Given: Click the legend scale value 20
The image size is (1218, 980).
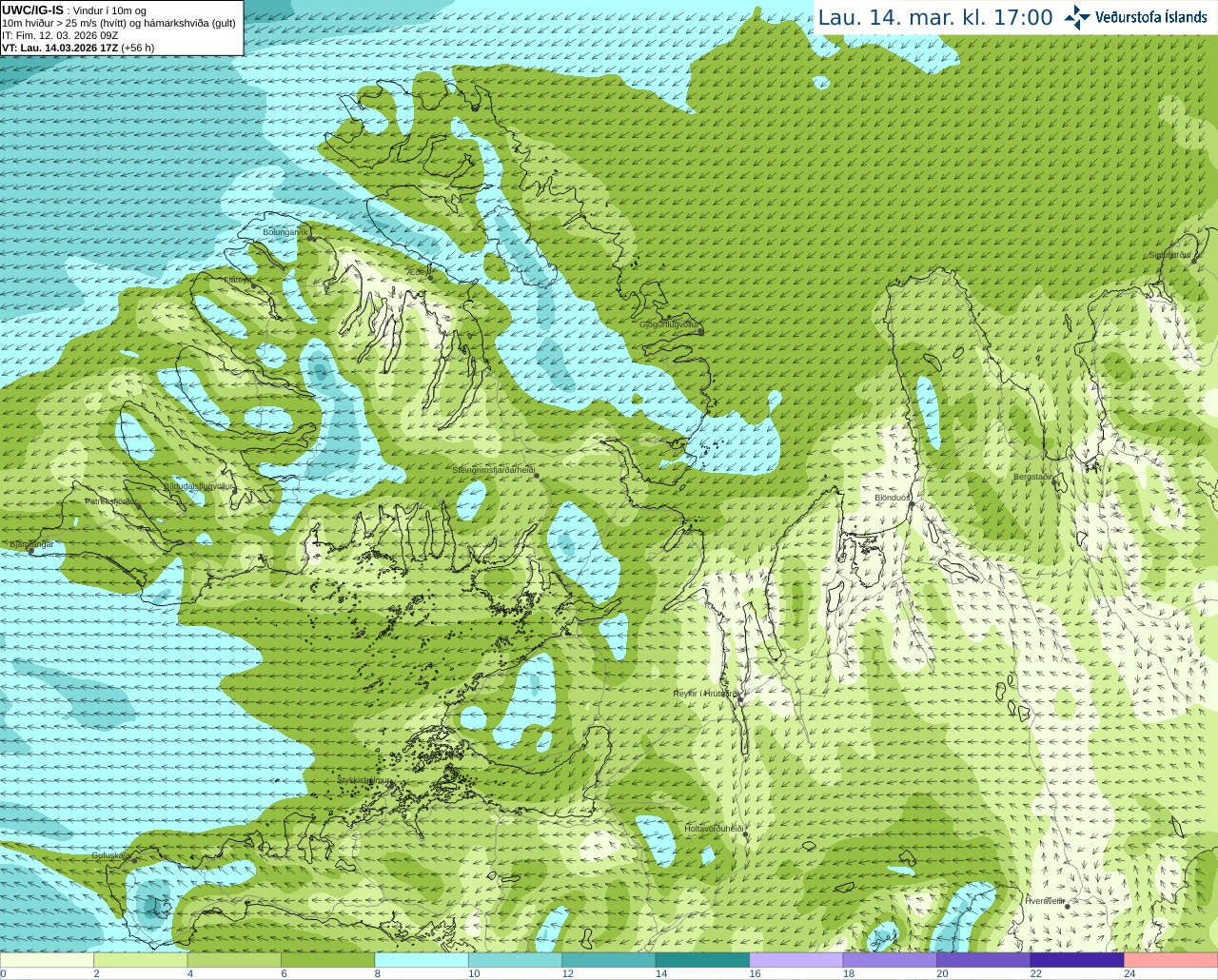Looking at the screenshot, I should 942,973.
